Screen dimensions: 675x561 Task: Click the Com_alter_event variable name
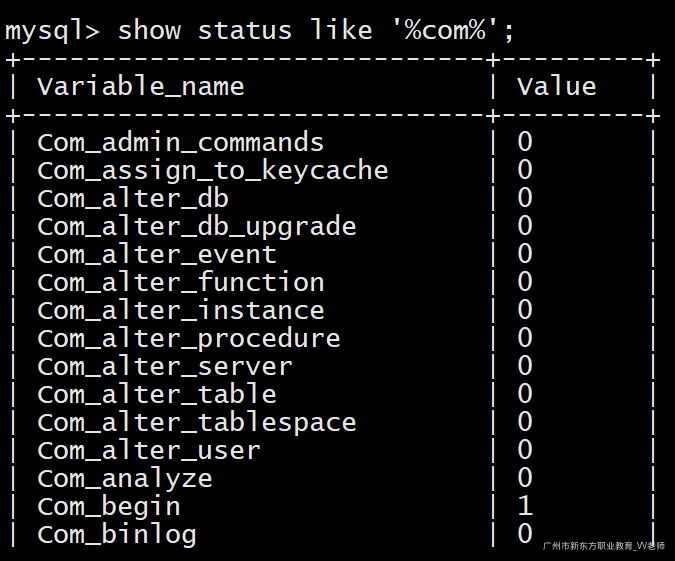click(157, 255)
